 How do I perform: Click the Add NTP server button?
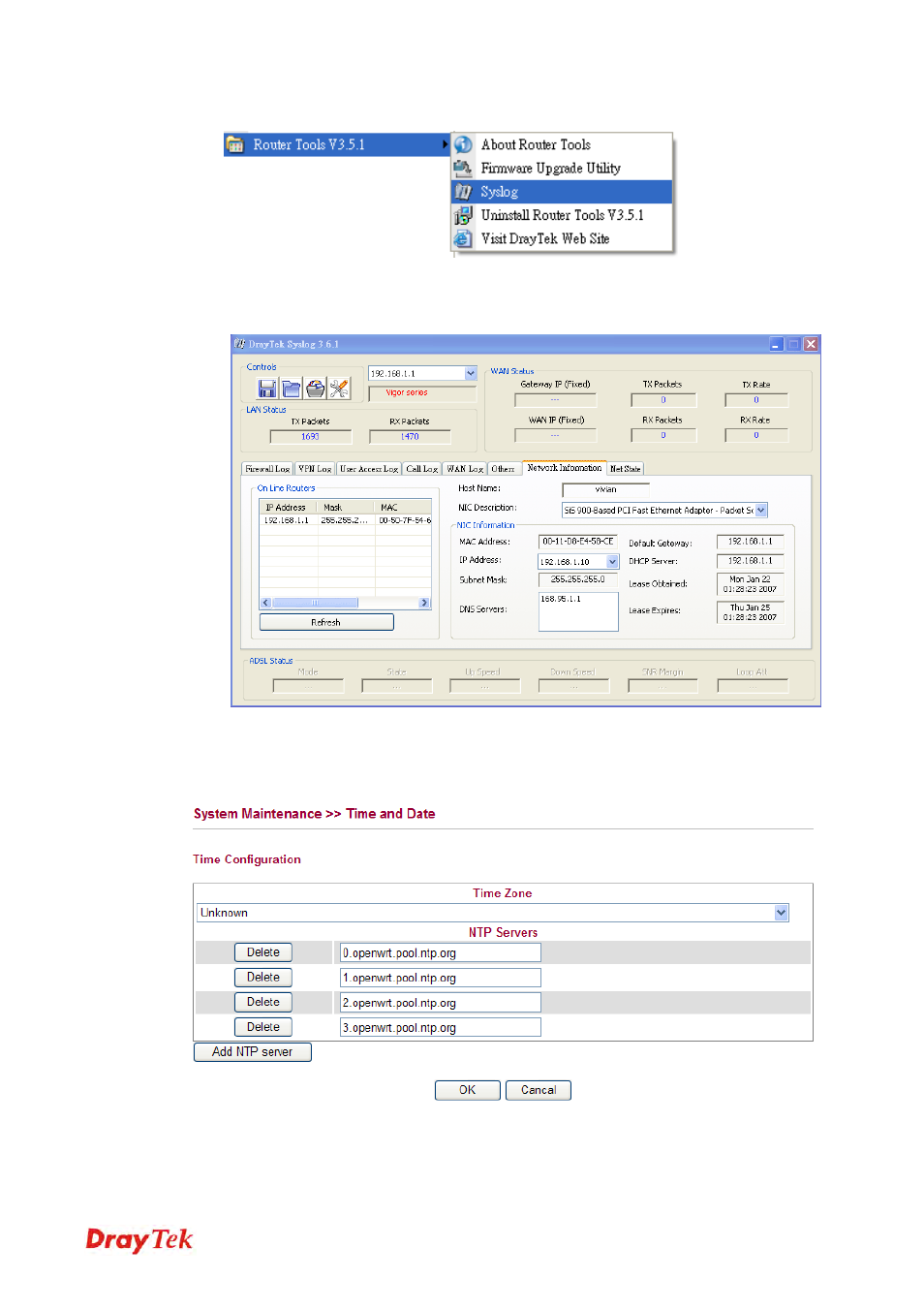coord(253,1051)
